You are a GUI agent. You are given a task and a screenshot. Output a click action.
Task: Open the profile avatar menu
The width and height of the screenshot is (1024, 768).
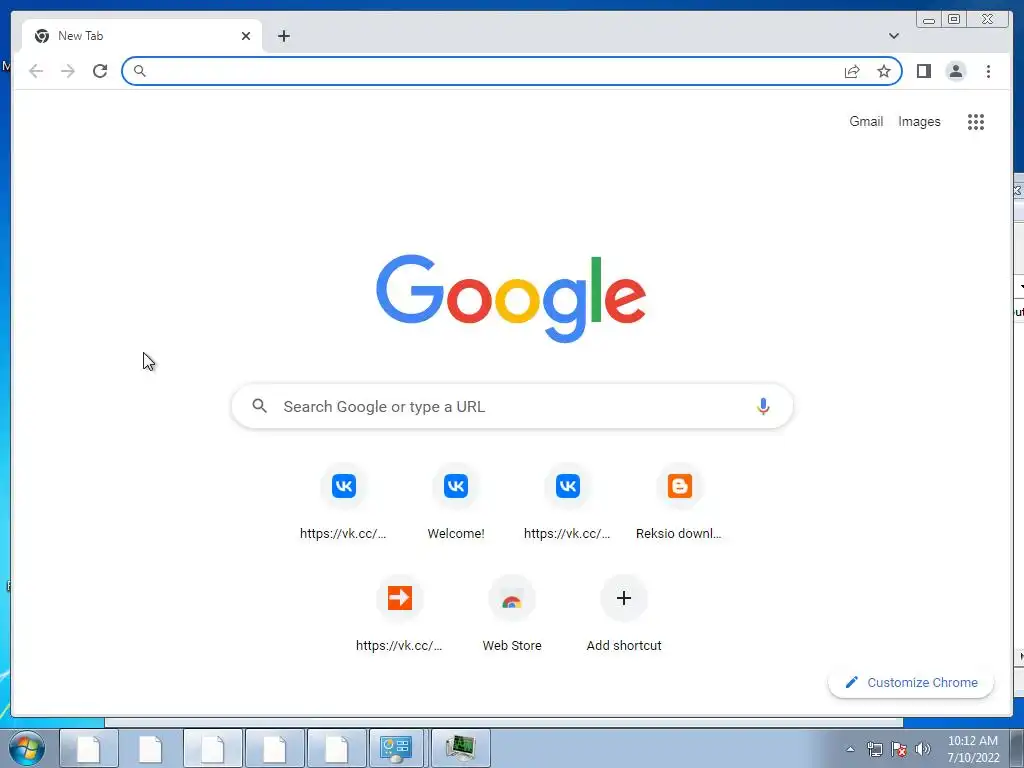point(955,71)
